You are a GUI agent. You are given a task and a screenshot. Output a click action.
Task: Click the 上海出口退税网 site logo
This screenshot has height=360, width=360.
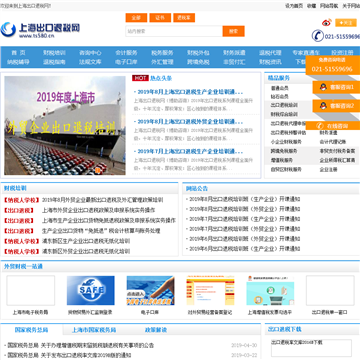pos(40,30)
